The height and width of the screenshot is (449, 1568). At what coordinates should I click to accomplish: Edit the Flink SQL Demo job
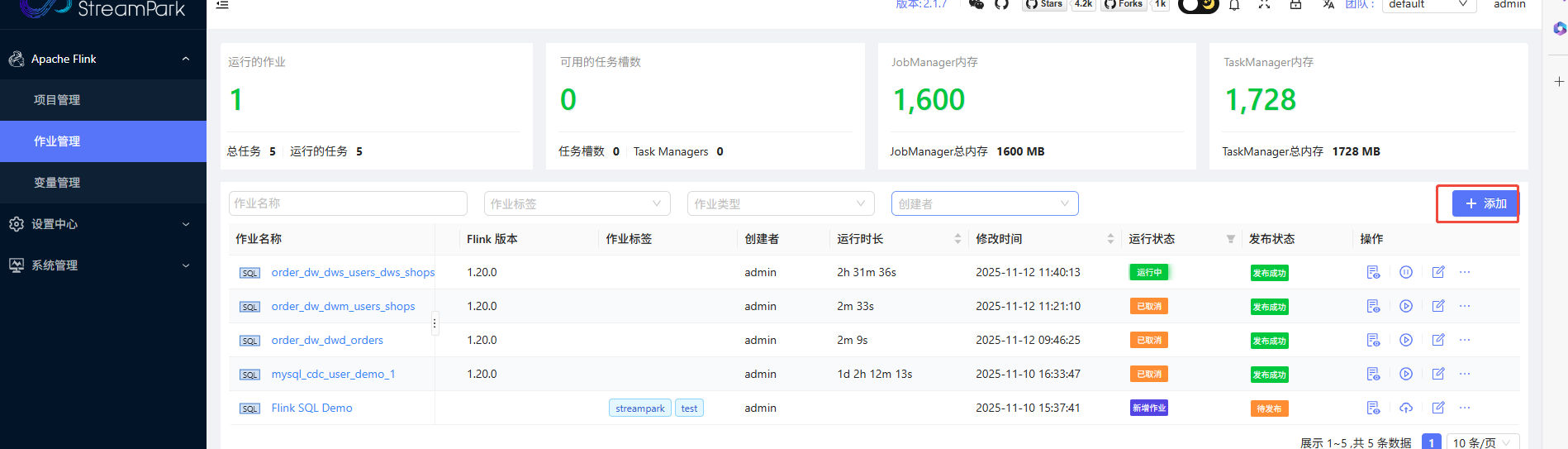pyautogui.click(x=1438, y=408)
